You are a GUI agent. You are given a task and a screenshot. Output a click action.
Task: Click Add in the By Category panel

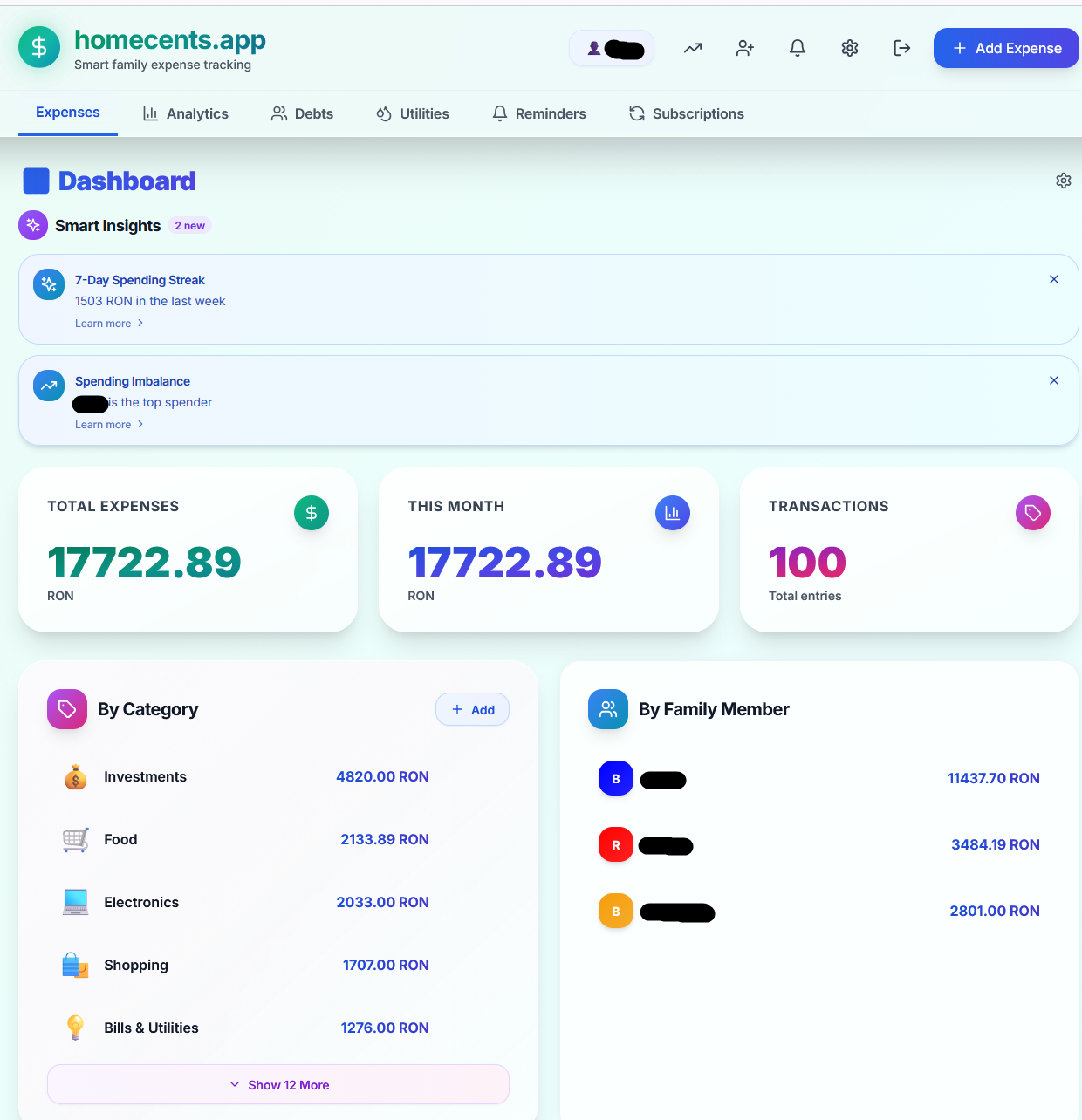click(x=472, y=709)
